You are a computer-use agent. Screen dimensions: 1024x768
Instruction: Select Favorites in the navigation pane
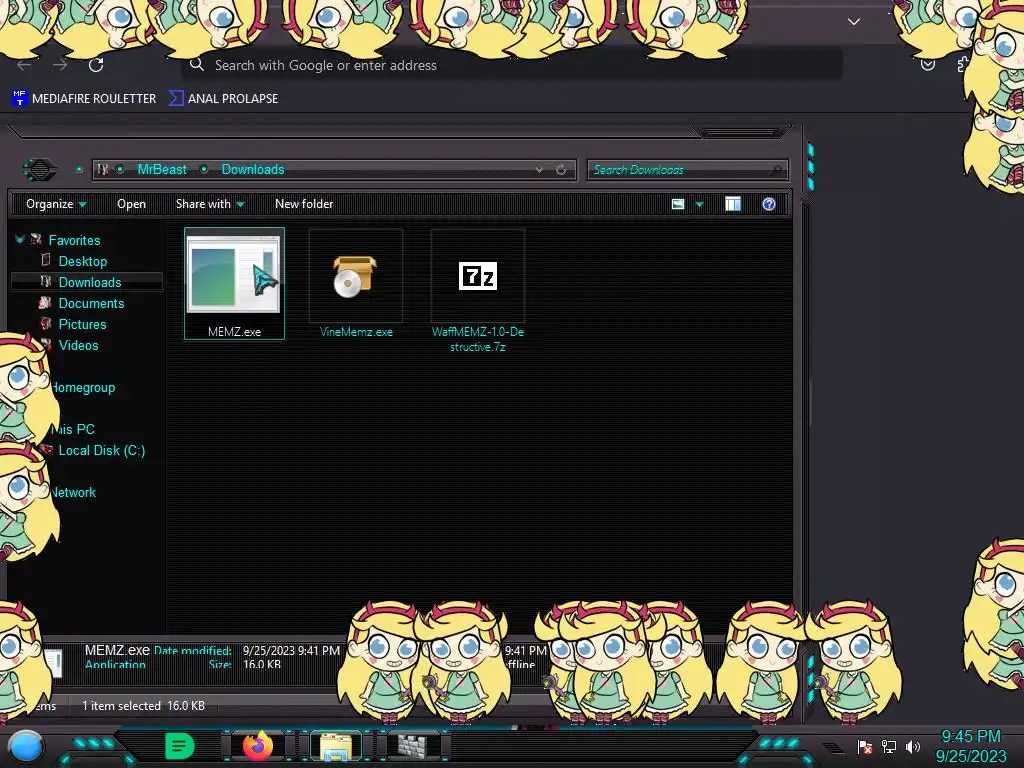coord(74,240)
